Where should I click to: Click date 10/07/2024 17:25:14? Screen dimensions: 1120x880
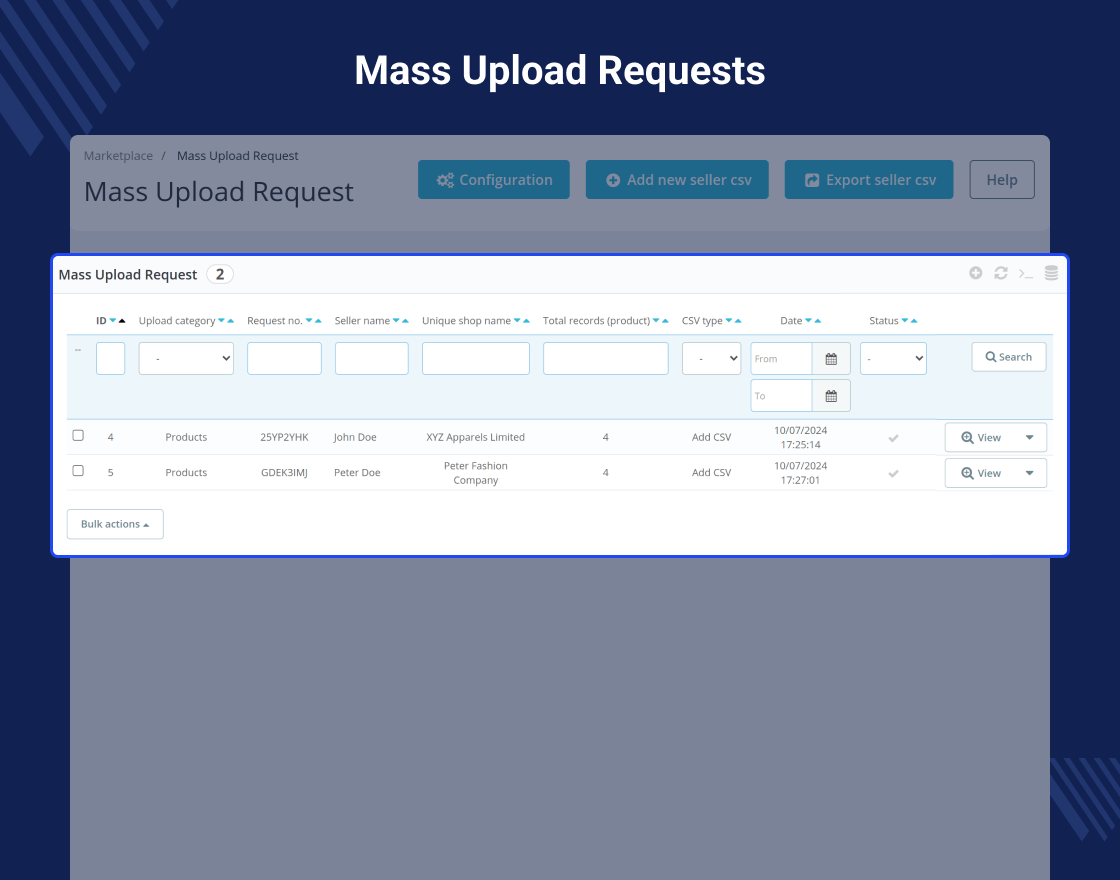801,437
